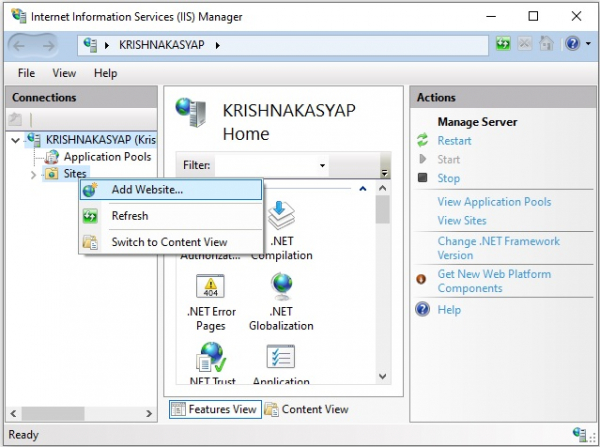The height and width of the screenshot is (447, 600).
Task: Click KRISHNAKASYAP in the address bar
Action: pos(161,45)
